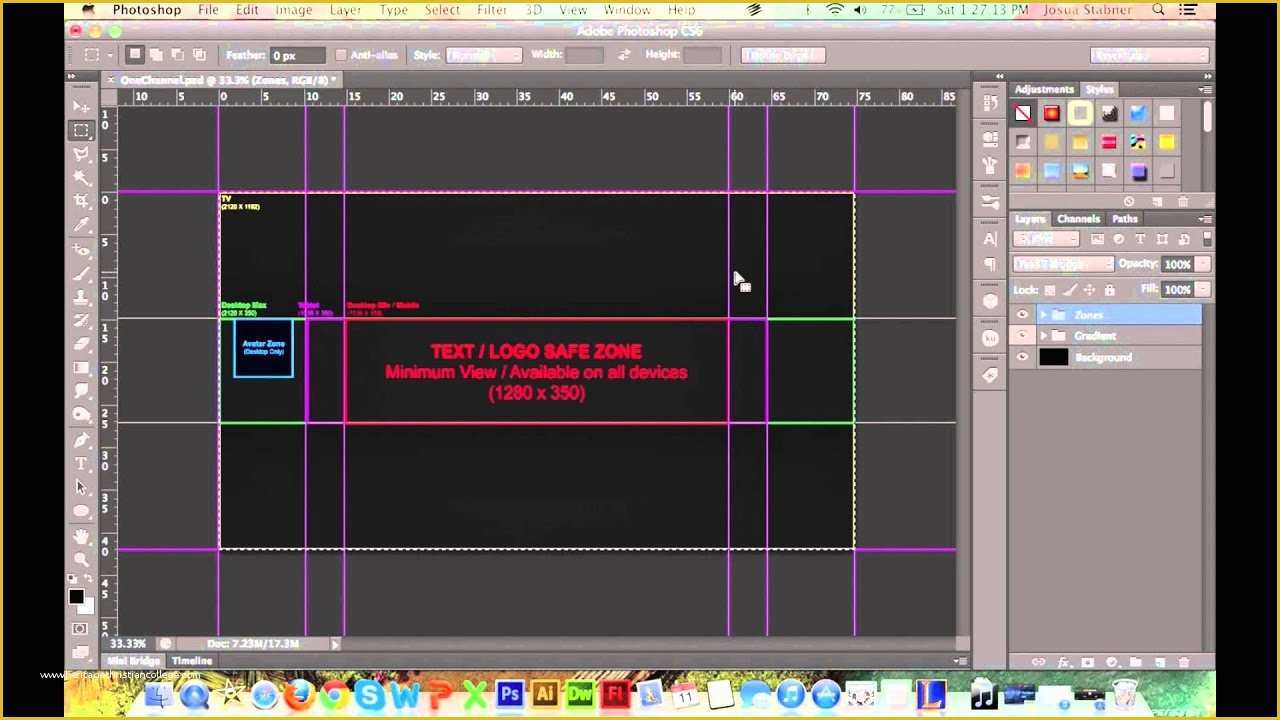Click Lock position icon
This screenshot has height=720, width=1280.
click(1089, 290)
